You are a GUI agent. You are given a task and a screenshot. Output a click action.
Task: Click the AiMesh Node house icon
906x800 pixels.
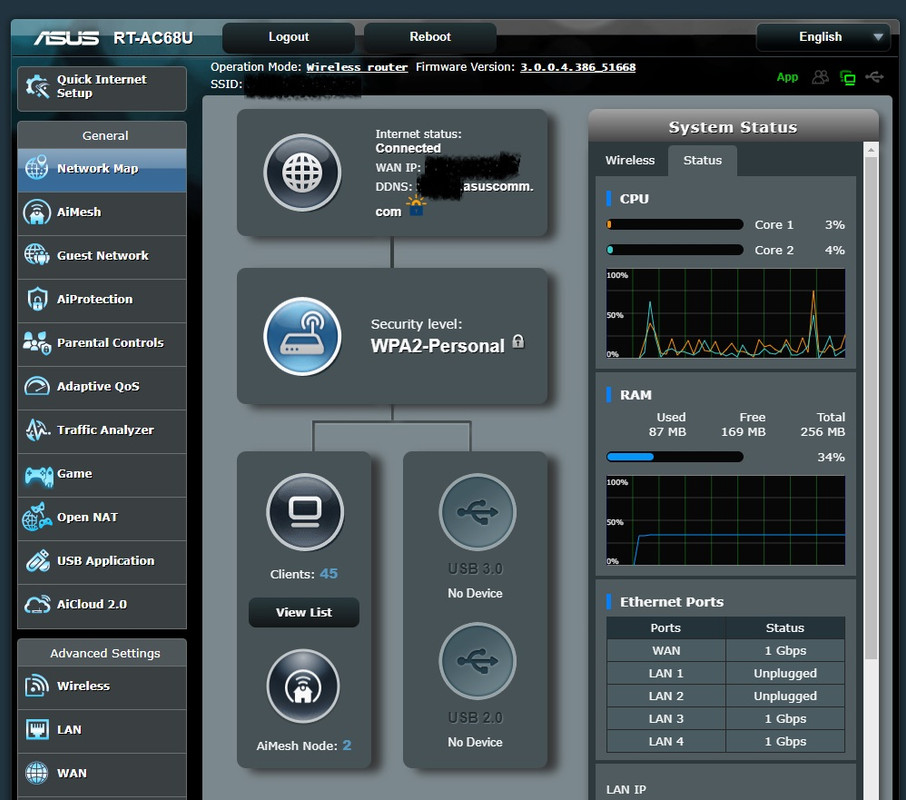click(x=303, y=686)
